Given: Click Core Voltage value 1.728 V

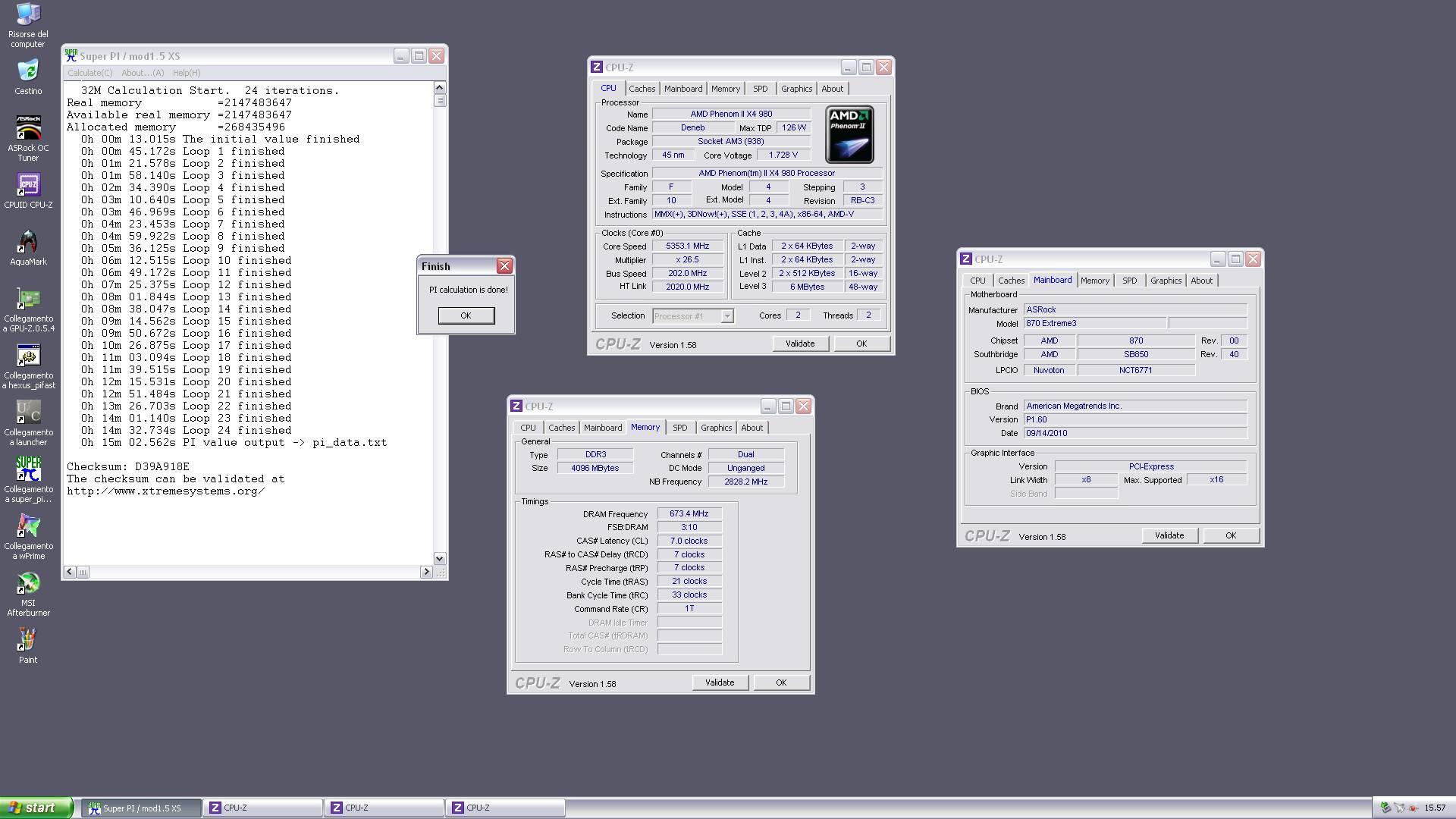Looking at the screenshot, I should [783, 155].
